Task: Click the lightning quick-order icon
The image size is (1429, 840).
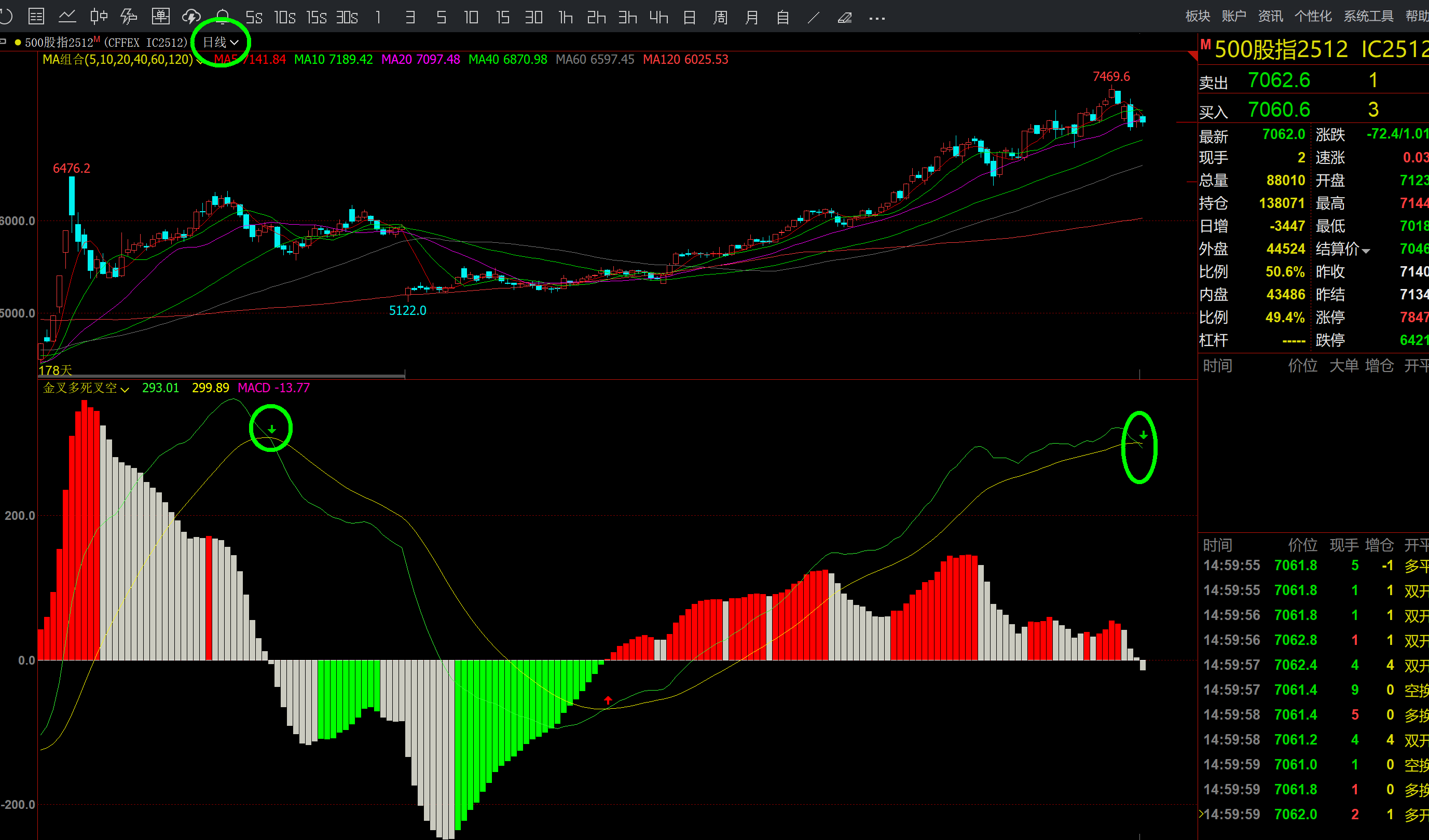Action: pos(129,17)
